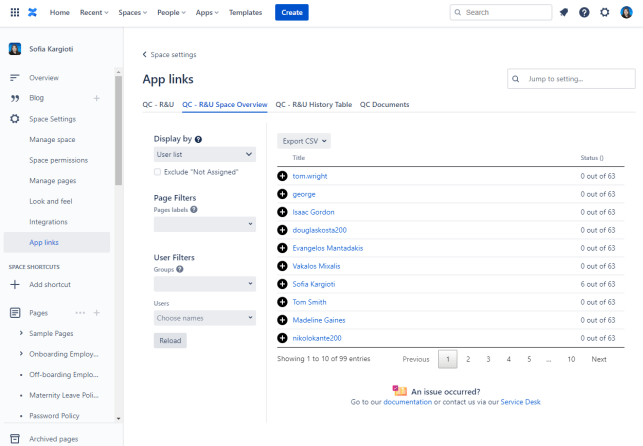The image size is (643, 446).
Task: Click the Home navigation item
Action: (x=60, y=12)
